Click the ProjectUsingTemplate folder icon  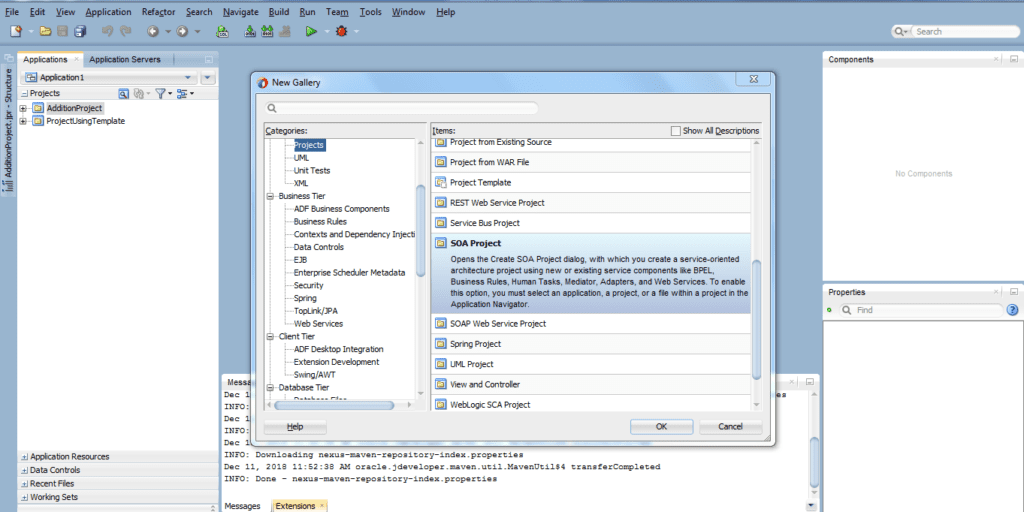tap(38, 121)
